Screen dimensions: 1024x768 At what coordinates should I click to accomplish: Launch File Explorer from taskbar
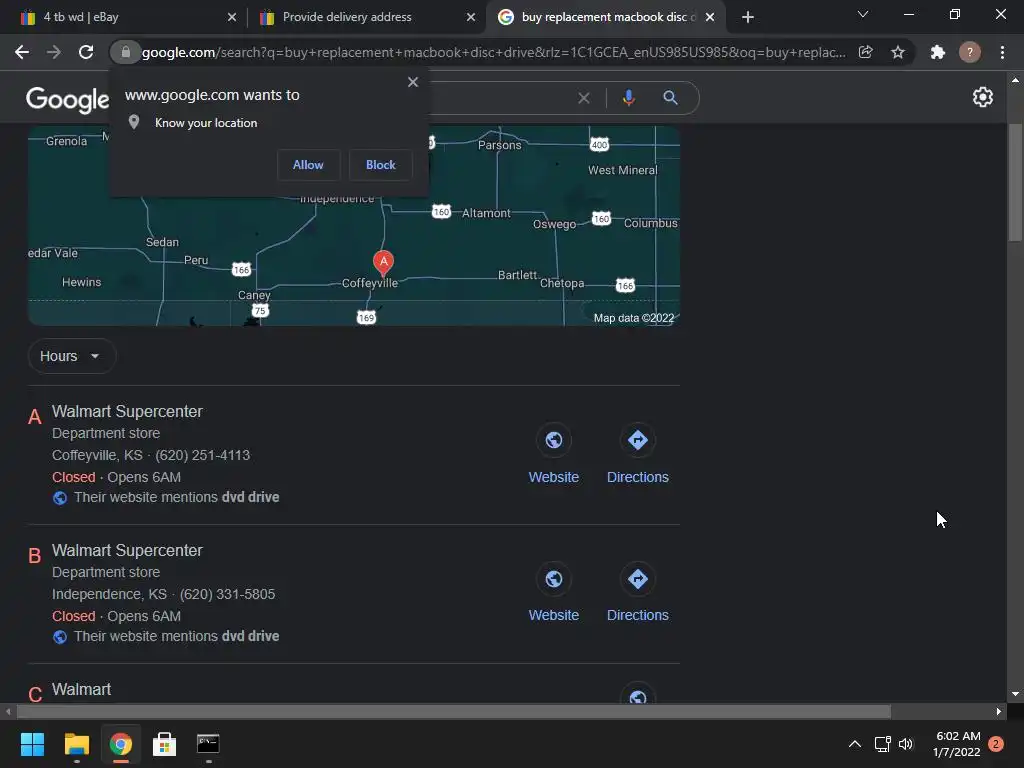point(76,744)
